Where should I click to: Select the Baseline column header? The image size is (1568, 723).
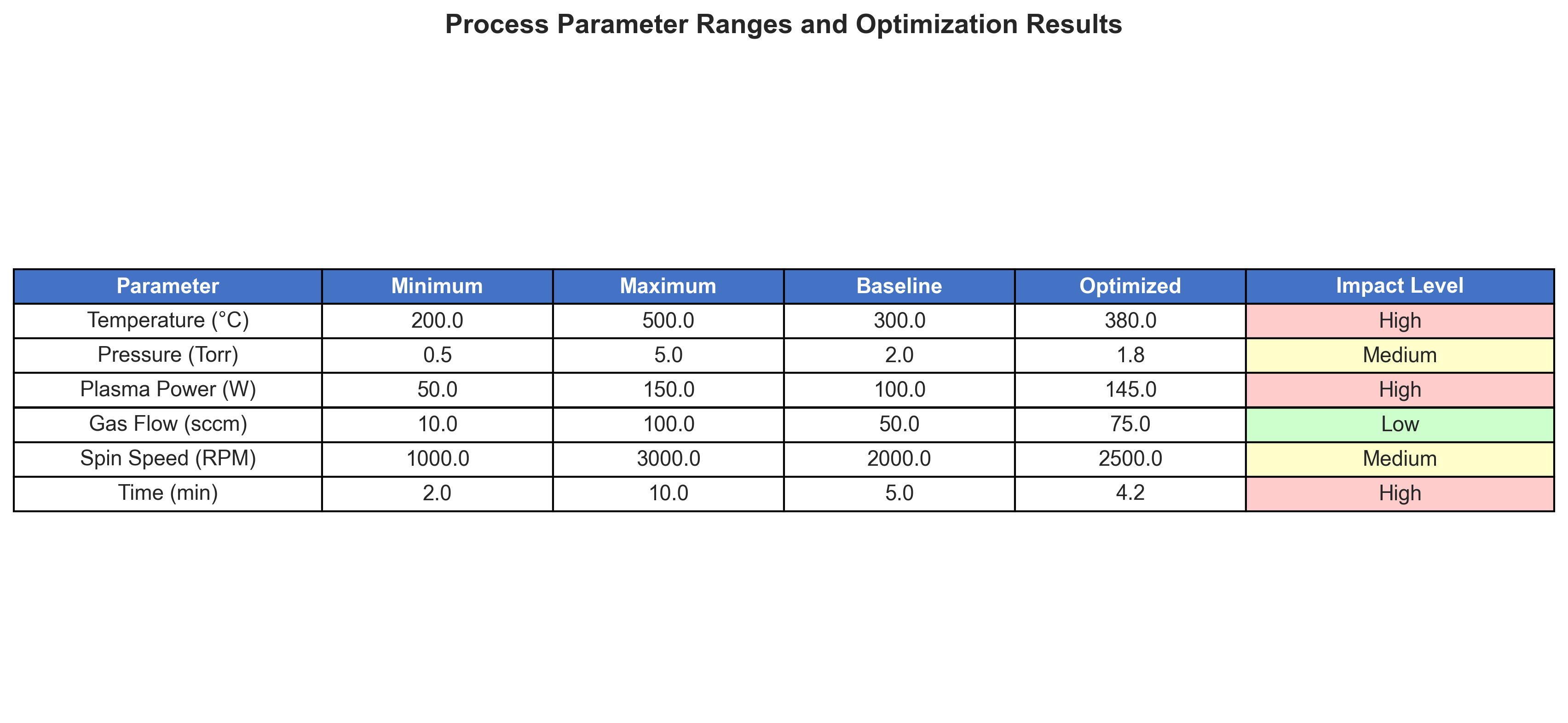tap(899, 286)
